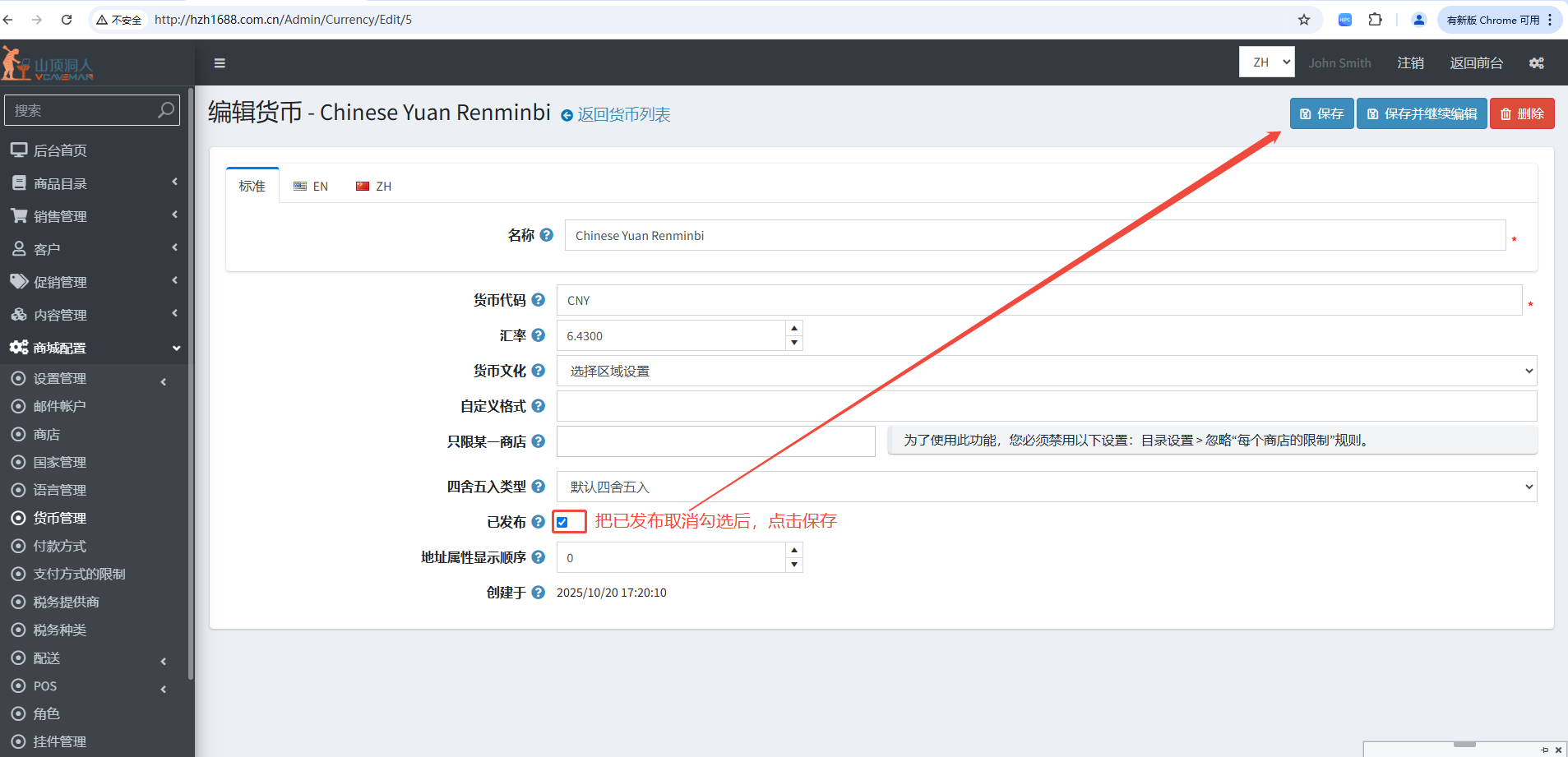1568x757 pixels.
Task: Click help icon next to 汇率 label
Action: click(539, 335)
